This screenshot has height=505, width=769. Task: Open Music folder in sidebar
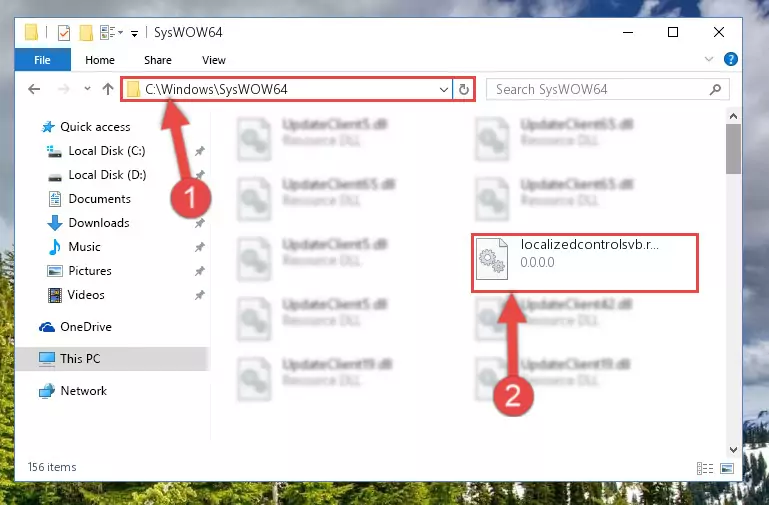coord(84,247)
